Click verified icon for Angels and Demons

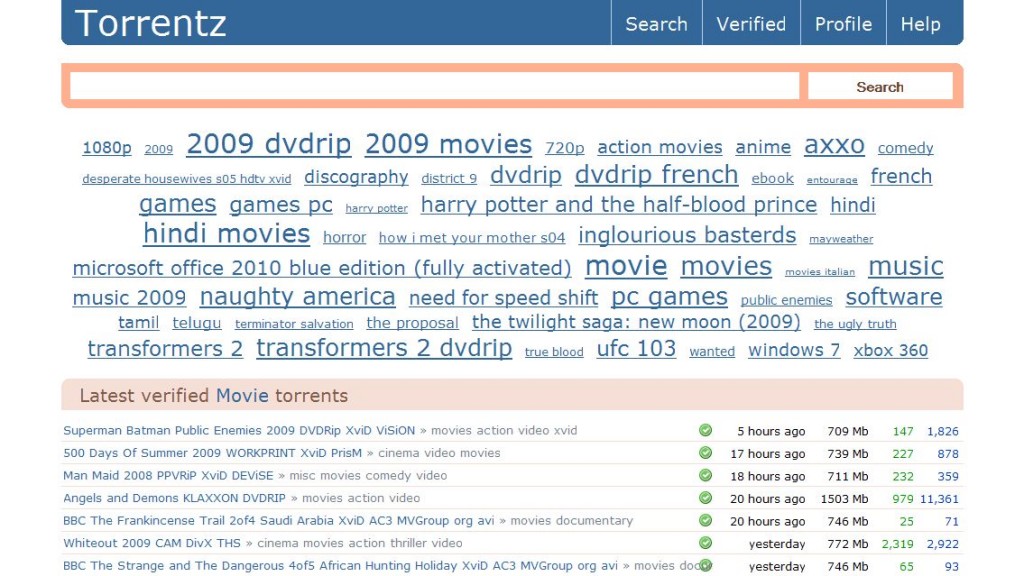tap(705, 498)
